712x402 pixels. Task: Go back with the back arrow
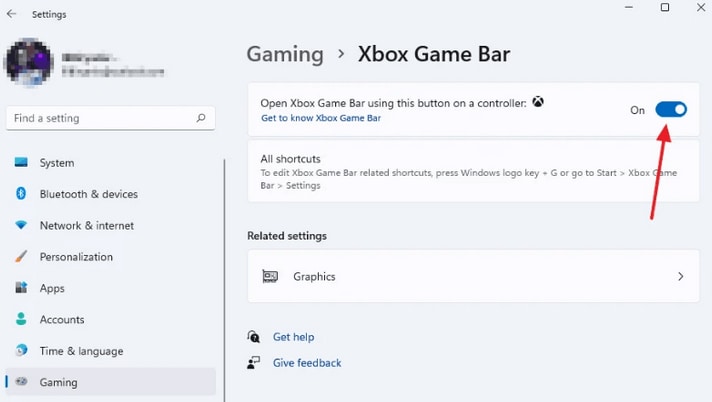(x=12, y=15)
